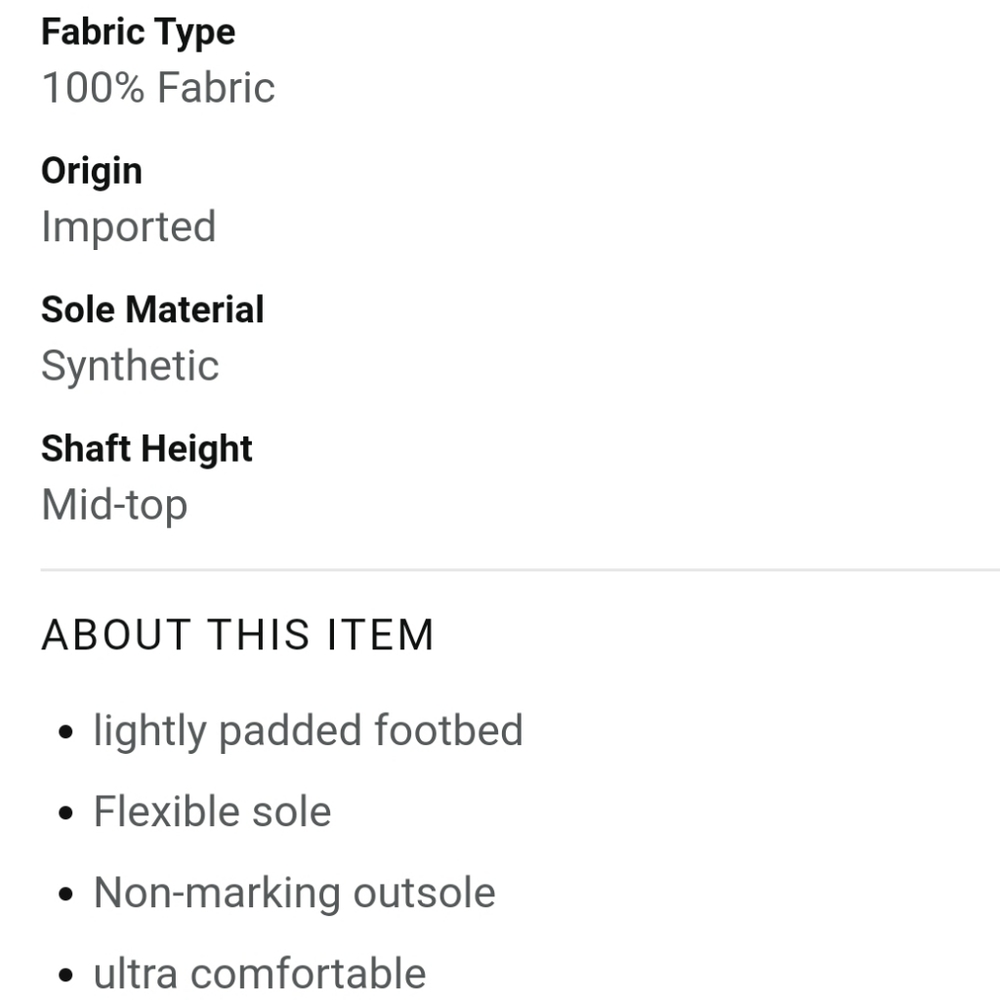
Task: Click the Shaft Height label
Action: tap(147, 449)
